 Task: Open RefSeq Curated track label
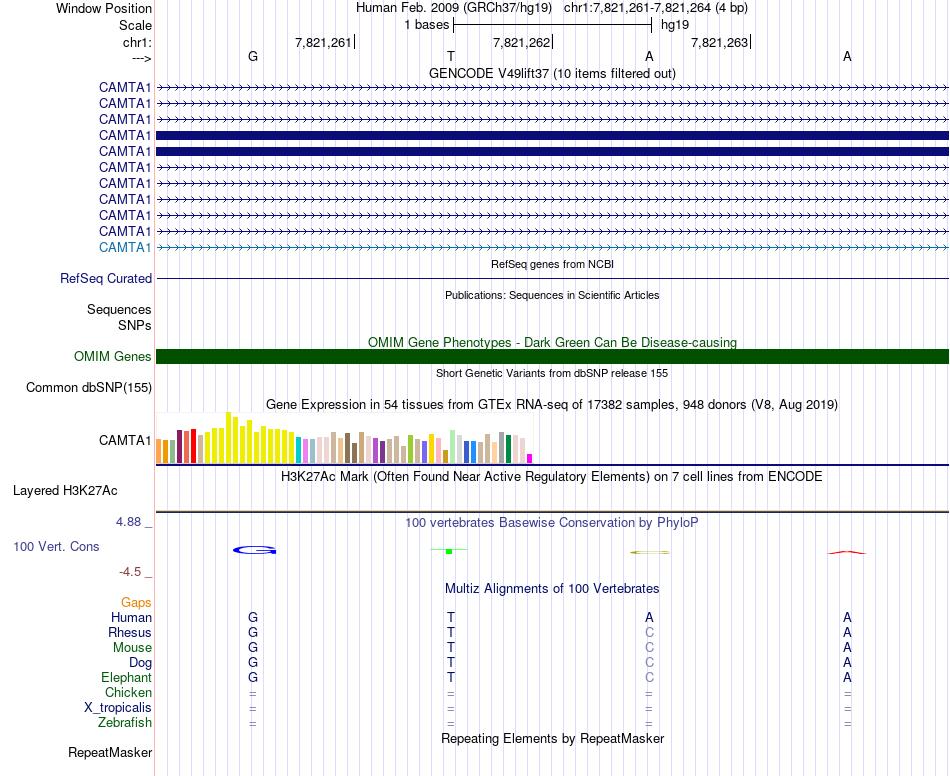[106, 279]
